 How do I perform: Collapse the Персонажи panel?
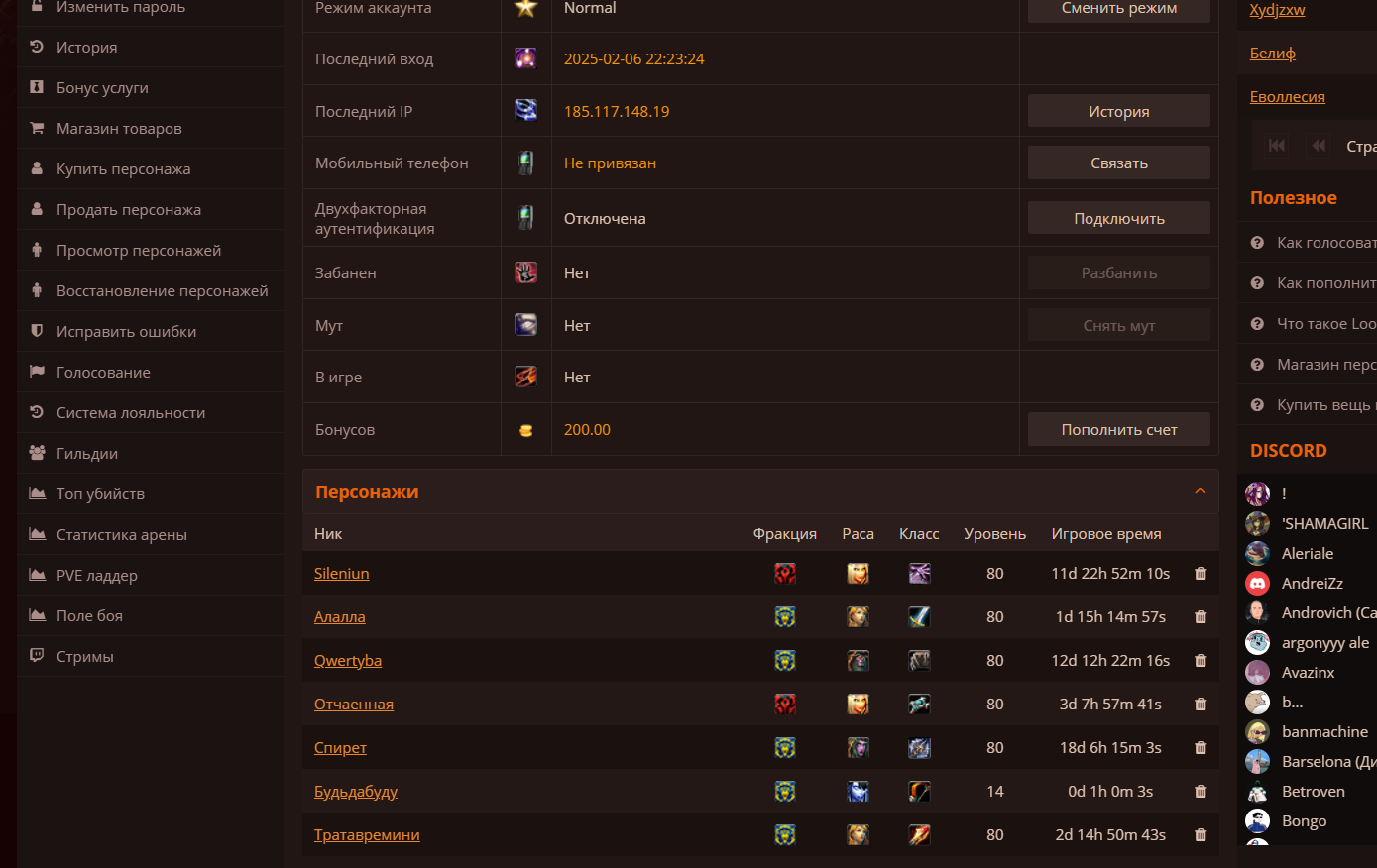[x=1200, y=491]
